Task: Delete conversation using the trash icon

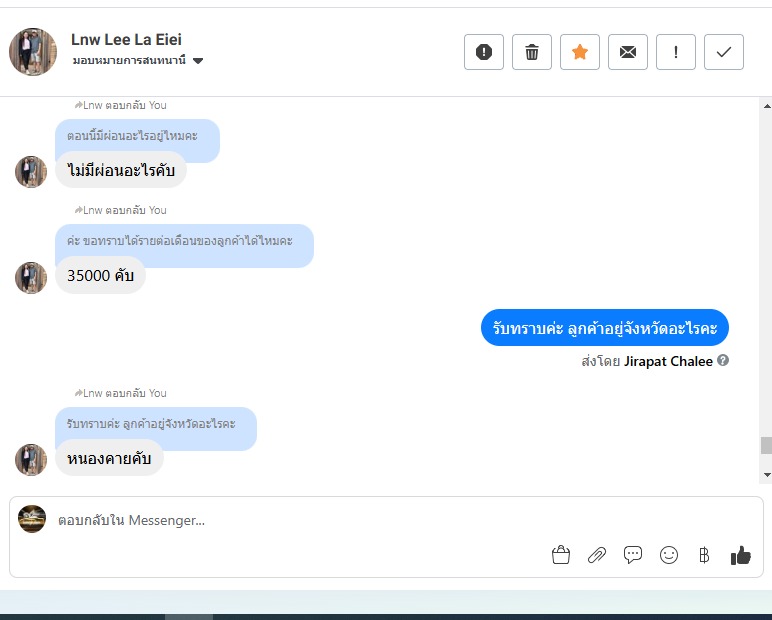Action: (x=532, y=52)
